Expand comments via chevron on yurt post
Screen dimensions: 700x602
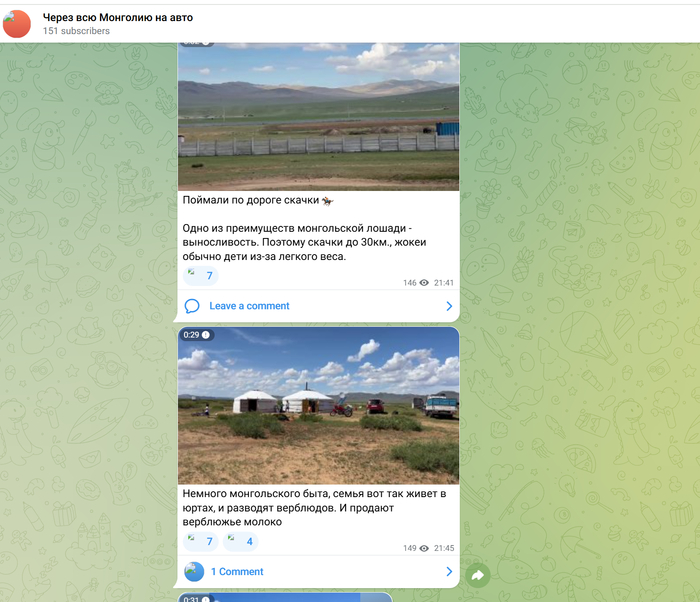coord(449,572)
